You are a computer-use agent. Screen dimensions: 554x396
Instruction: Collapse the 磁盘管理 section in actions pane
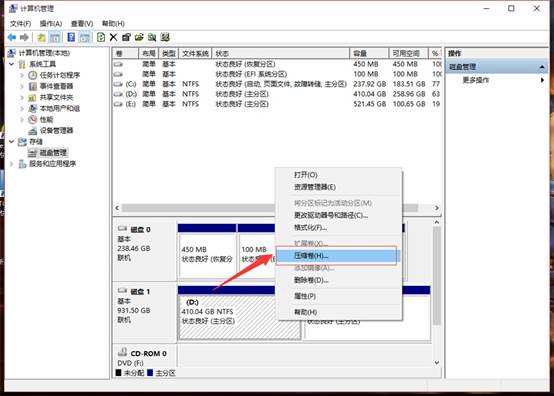pyautogui.click(x=542, y=67)
